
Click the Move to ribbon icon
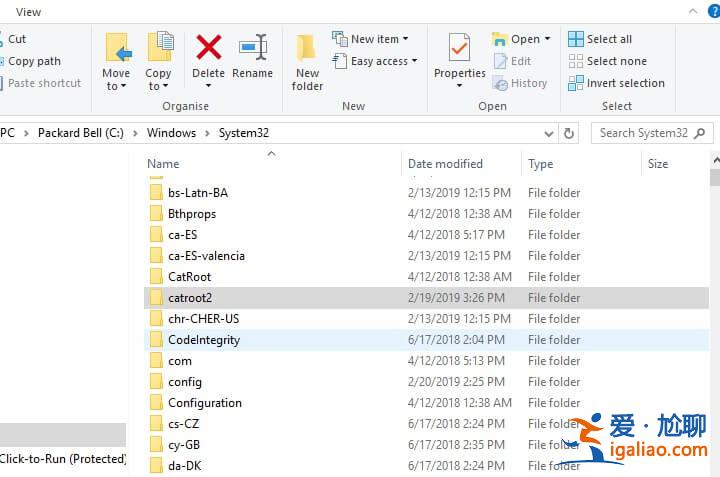click(x=118, y=47)
